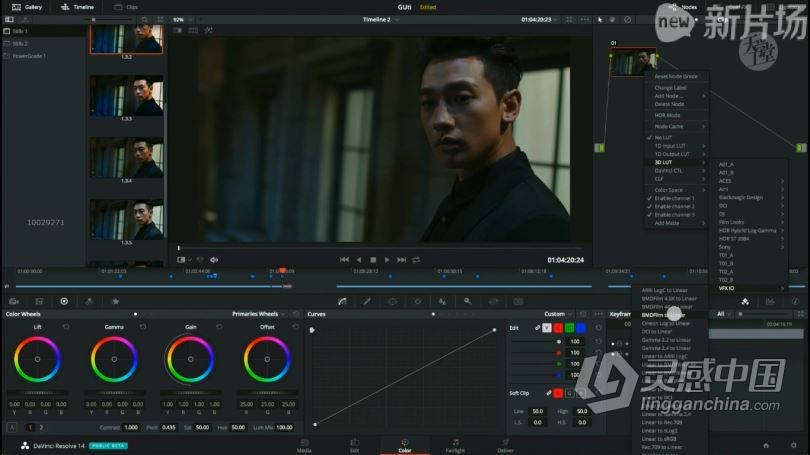
Task: Open the Custom curves mode dropdown
Action: point(558,314)
